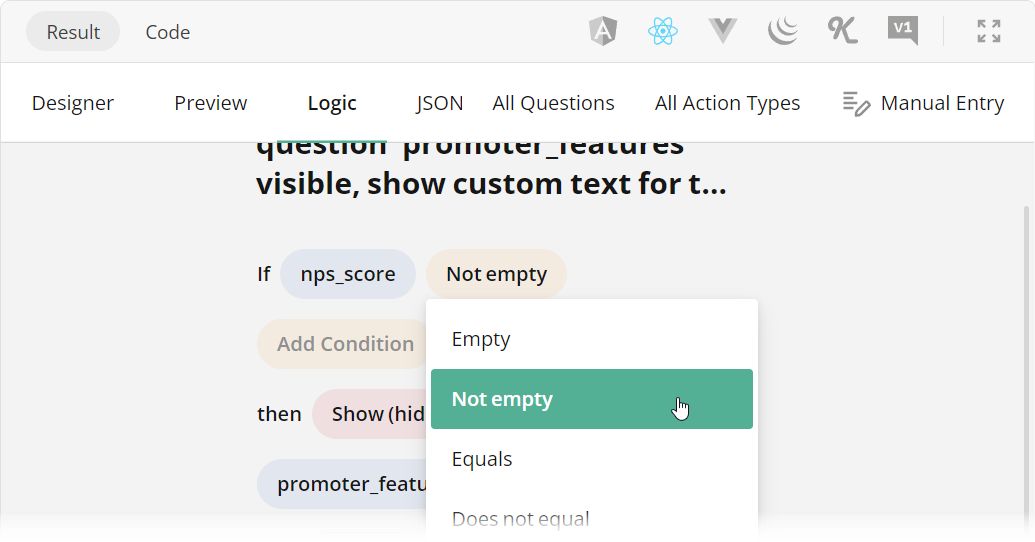Select the Vue framework icon

[x=723, y=31]
